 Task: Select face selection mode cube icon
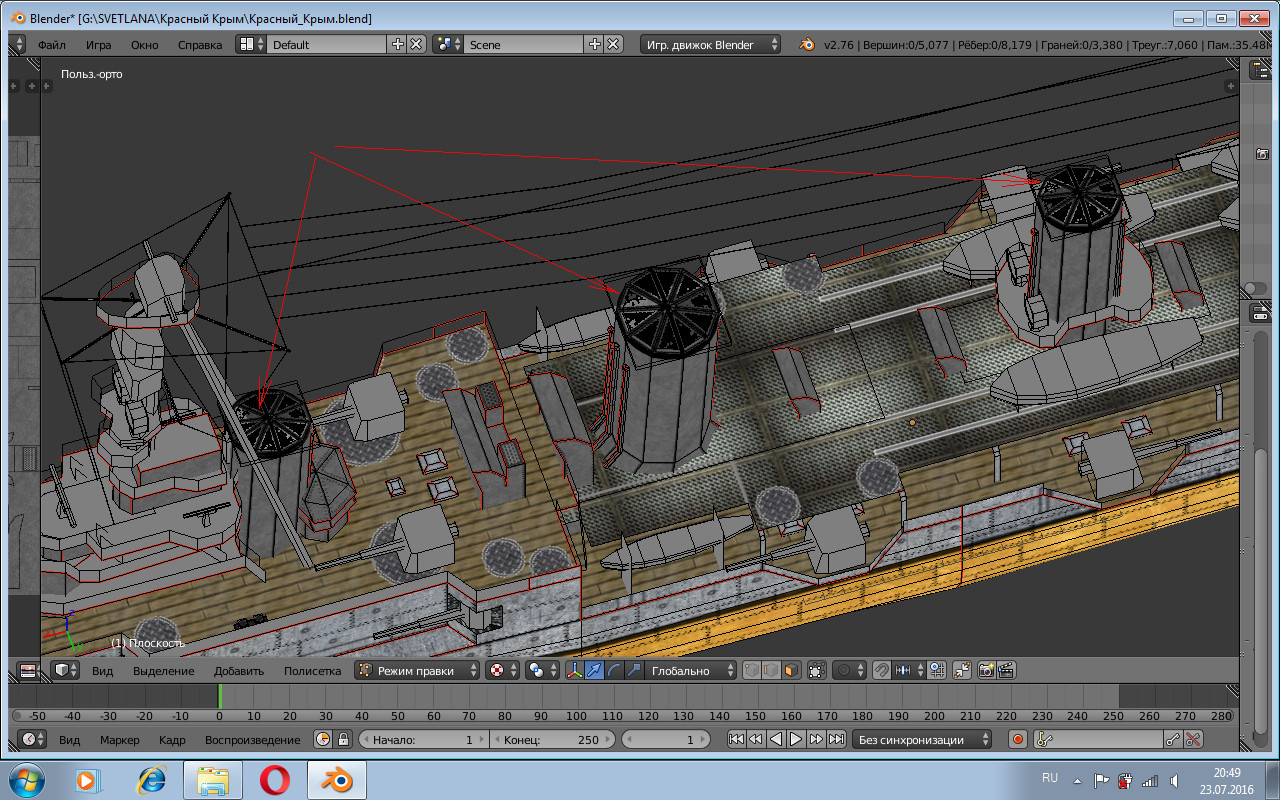coord(791,671)
